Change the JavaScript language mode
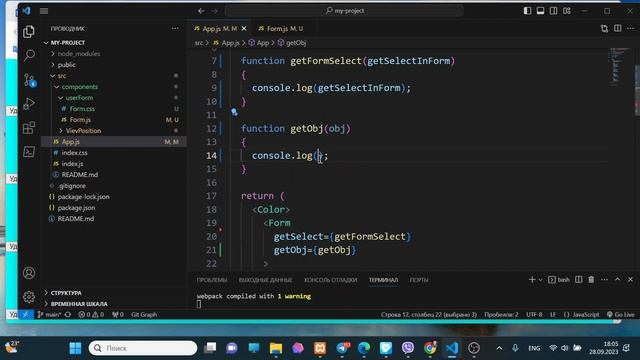 [x=582, y=315]
